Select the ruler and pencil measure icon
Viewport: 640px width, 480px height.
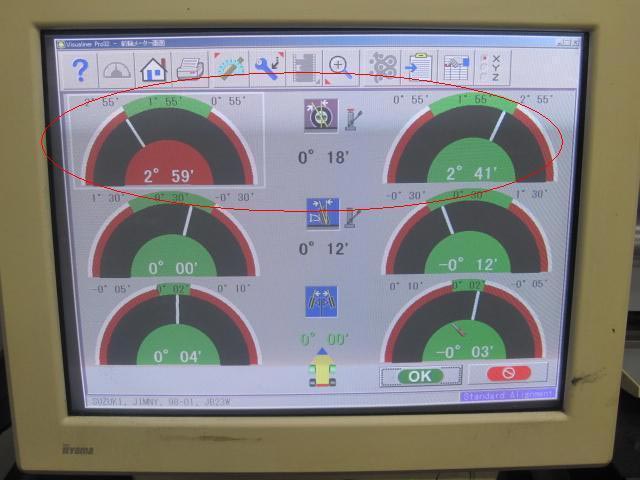click(230, 68)
